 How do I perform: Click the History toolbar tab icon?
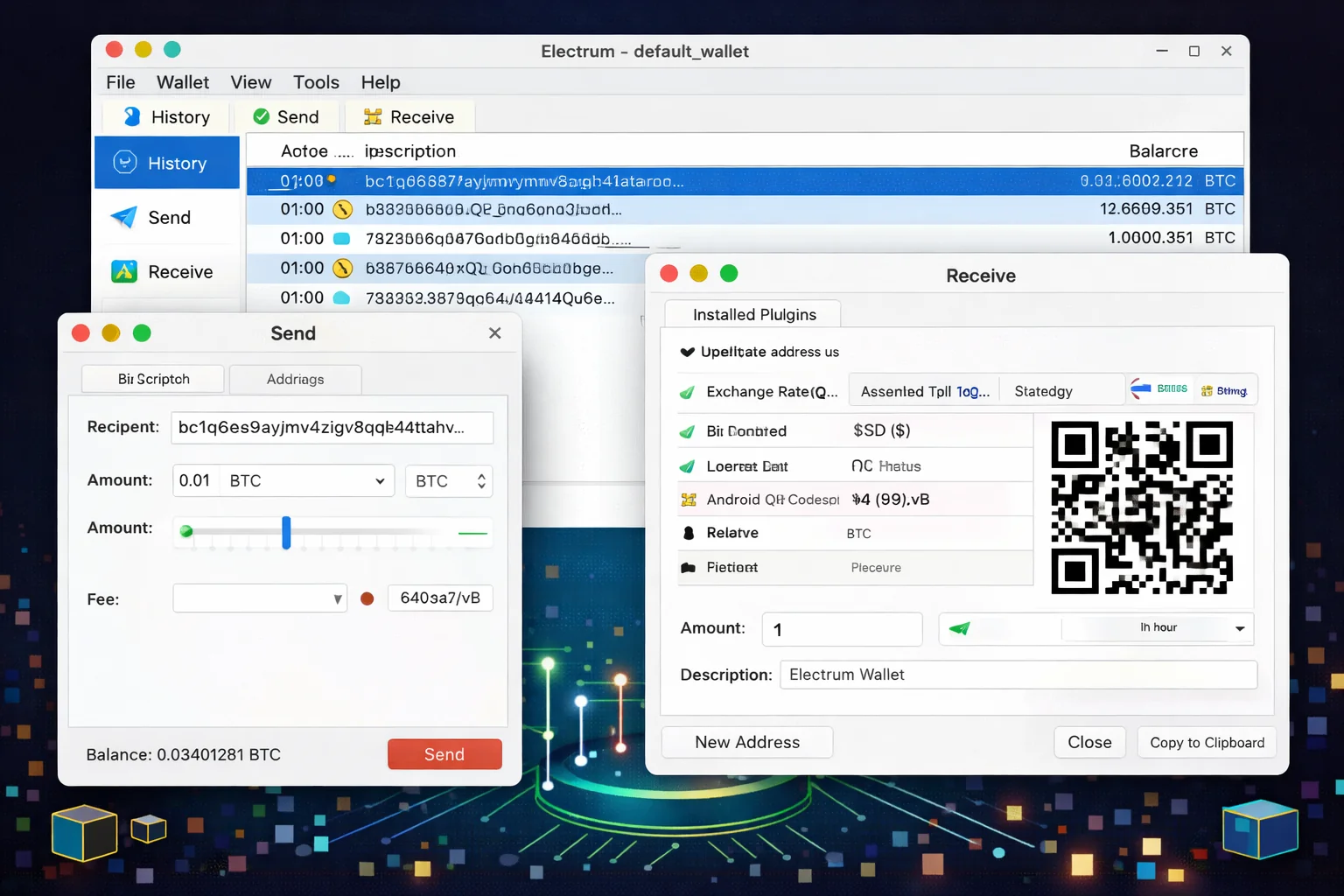point(132,116)
